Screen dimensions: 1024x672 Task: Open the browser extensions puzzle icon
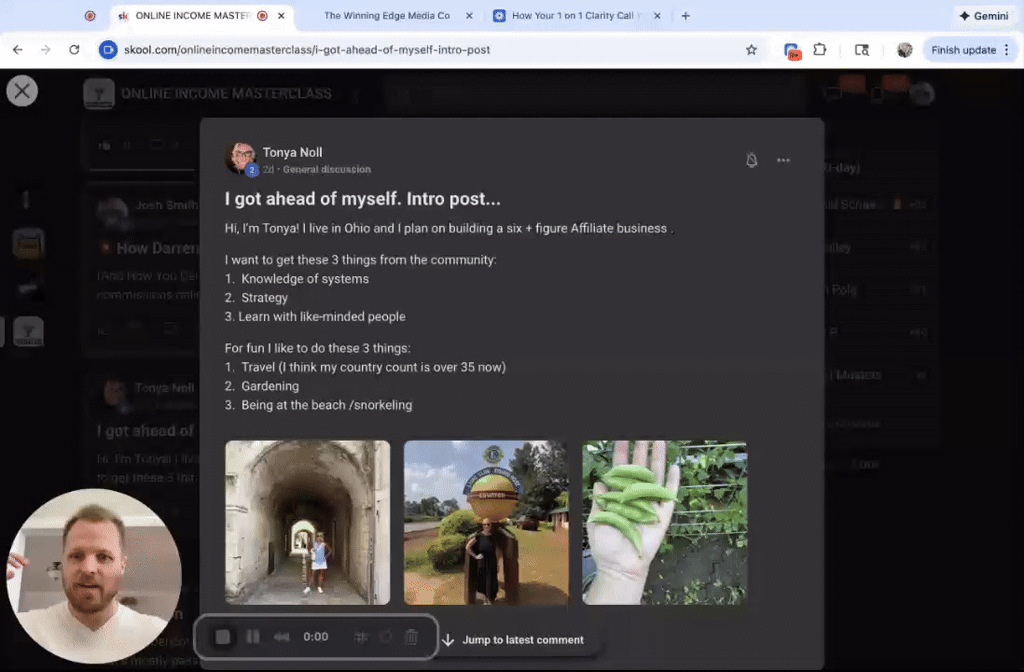820,50
